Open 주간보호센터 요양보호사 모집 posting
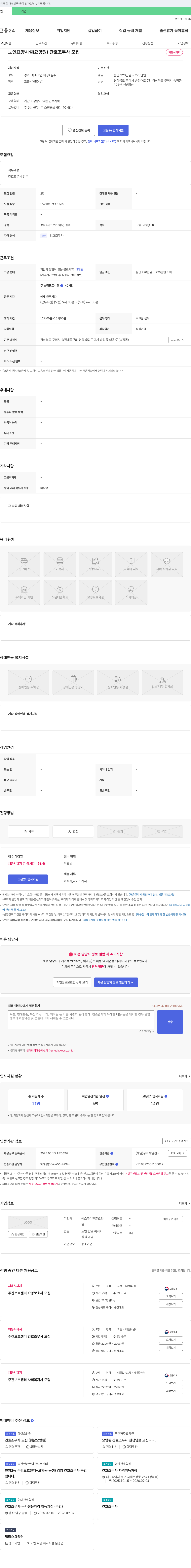Screen dimensions: 191x1568 pyautogui.click(x=29, y=1293)
